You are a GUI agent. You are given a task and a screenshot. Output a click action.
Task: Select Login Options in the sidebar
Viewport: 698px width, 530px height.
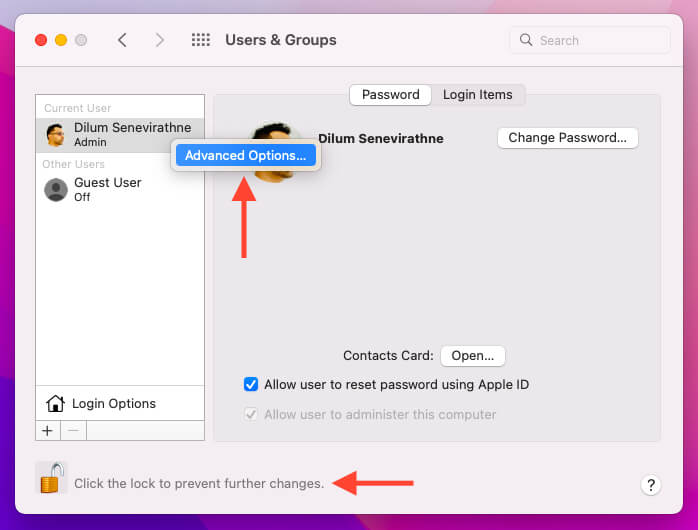click(120, 403)
